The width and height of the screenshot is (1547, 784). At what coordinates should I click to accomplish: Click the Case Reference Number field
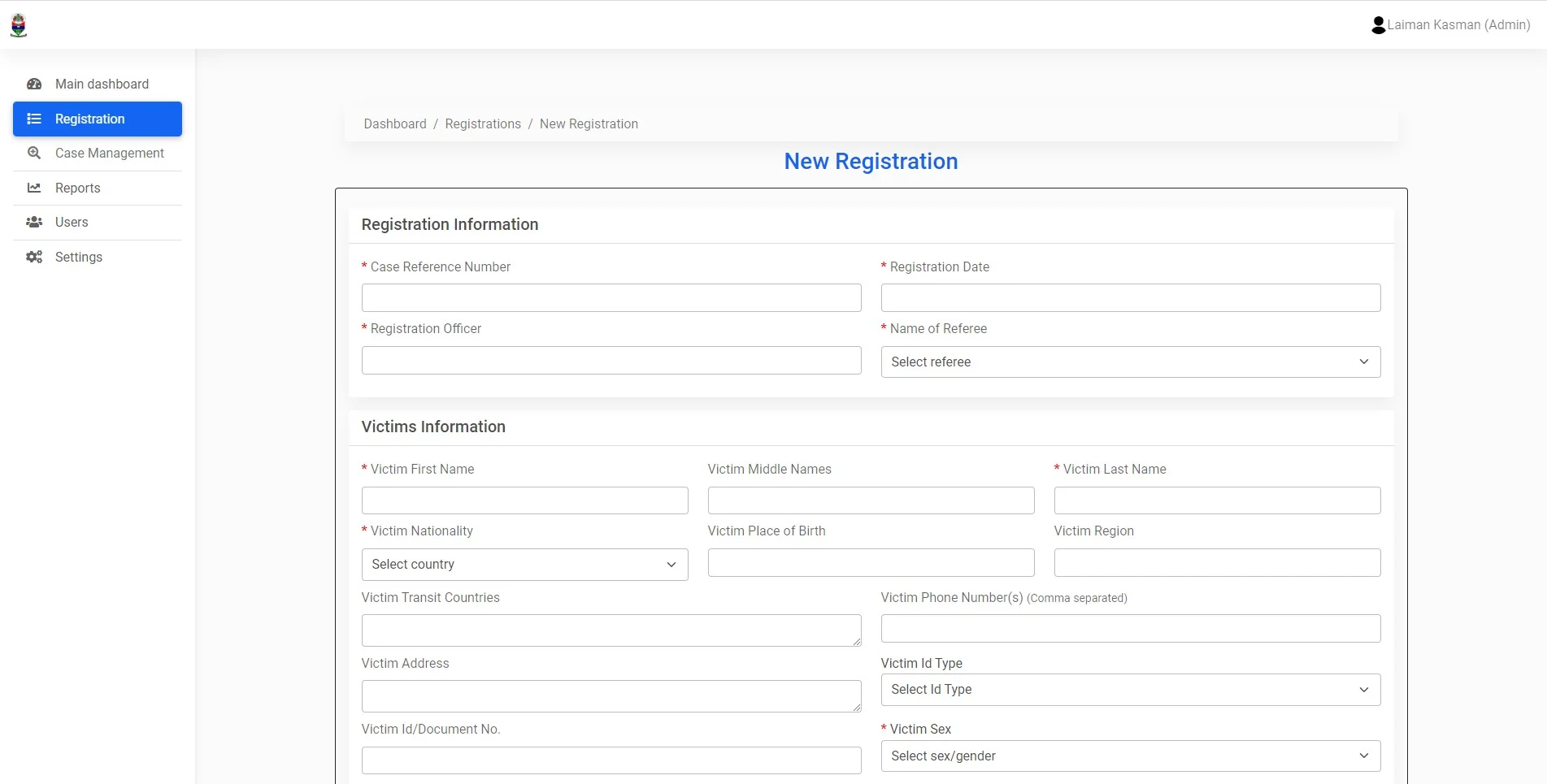point(611,297)
